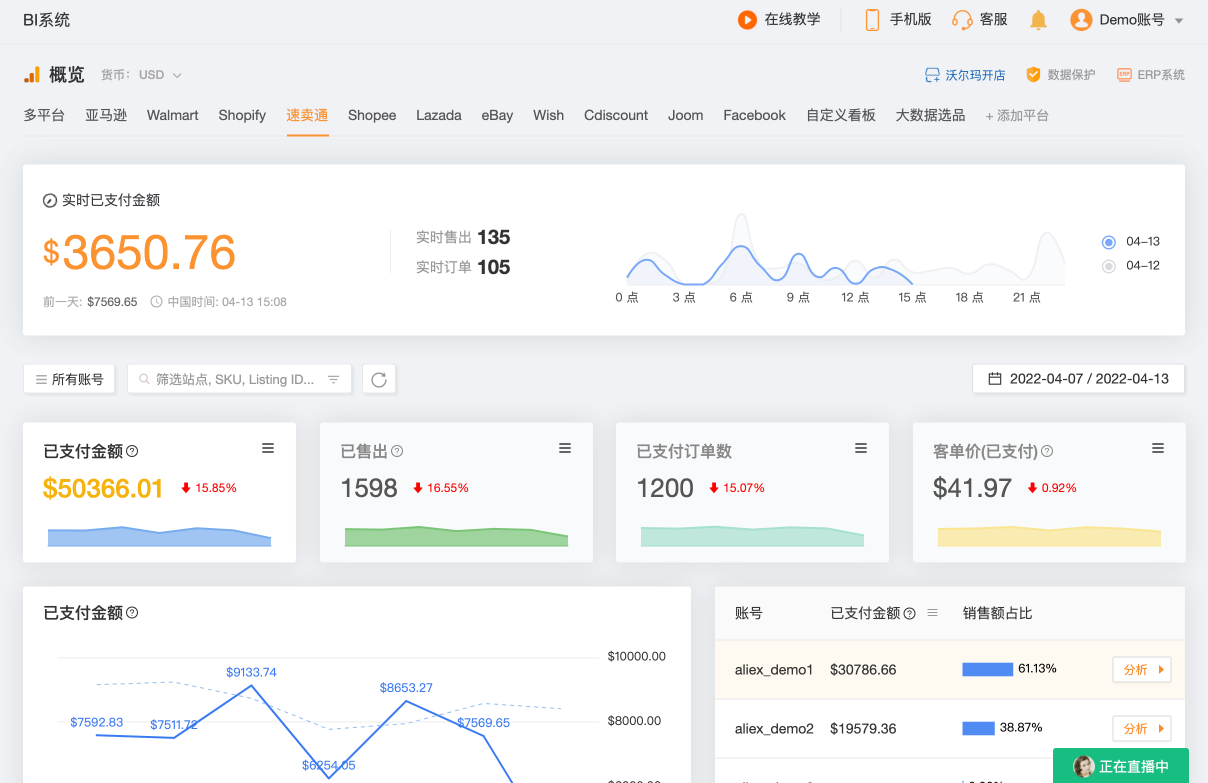The width and height of the screenshot is (1208, 783).
Task: Click the notification bell icon
Action: pyautogui.click(x=1038, y=20)
